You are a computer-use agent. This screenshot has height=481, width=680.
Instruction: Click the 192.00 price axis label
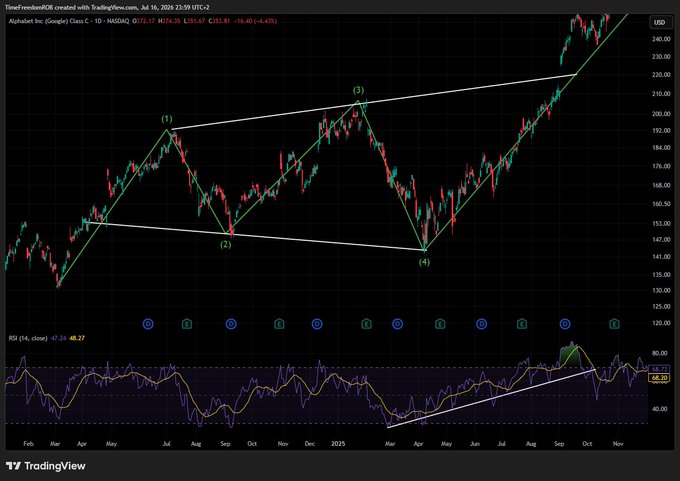coord(659,130)
